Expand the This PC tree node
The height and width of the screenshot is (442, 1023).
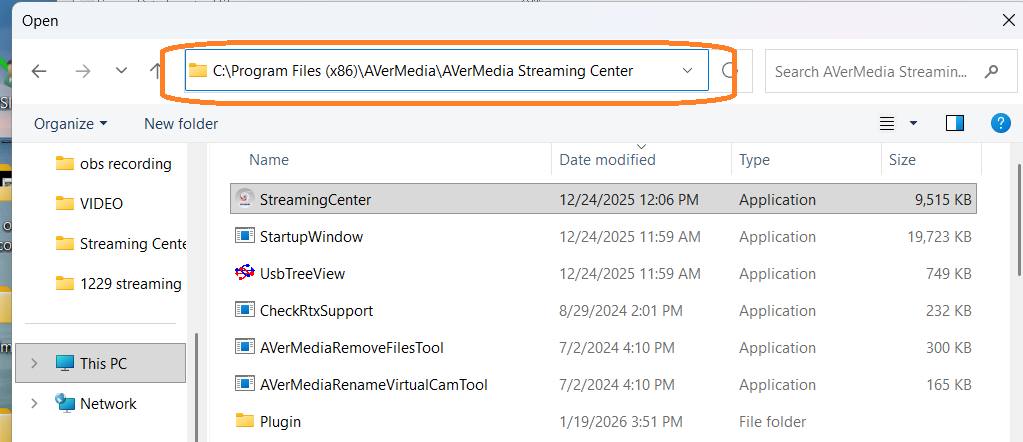click(35, 363)
